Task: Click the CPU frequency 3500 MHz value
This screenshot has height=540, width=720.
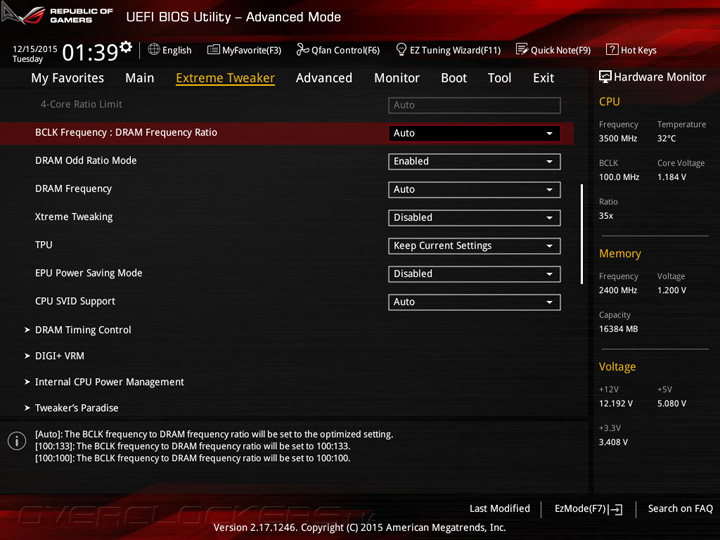Action: tap(618, 138)
